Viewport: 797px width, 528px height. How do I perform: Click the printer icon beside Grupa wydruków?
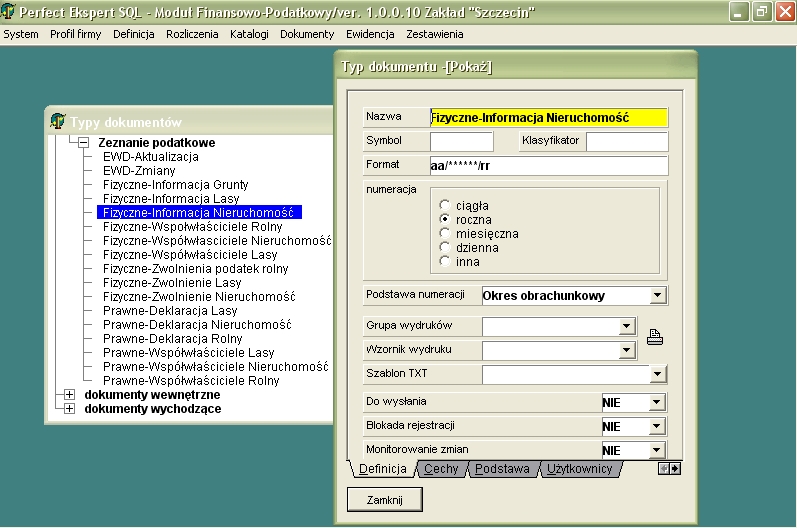[x=655, y=337]
